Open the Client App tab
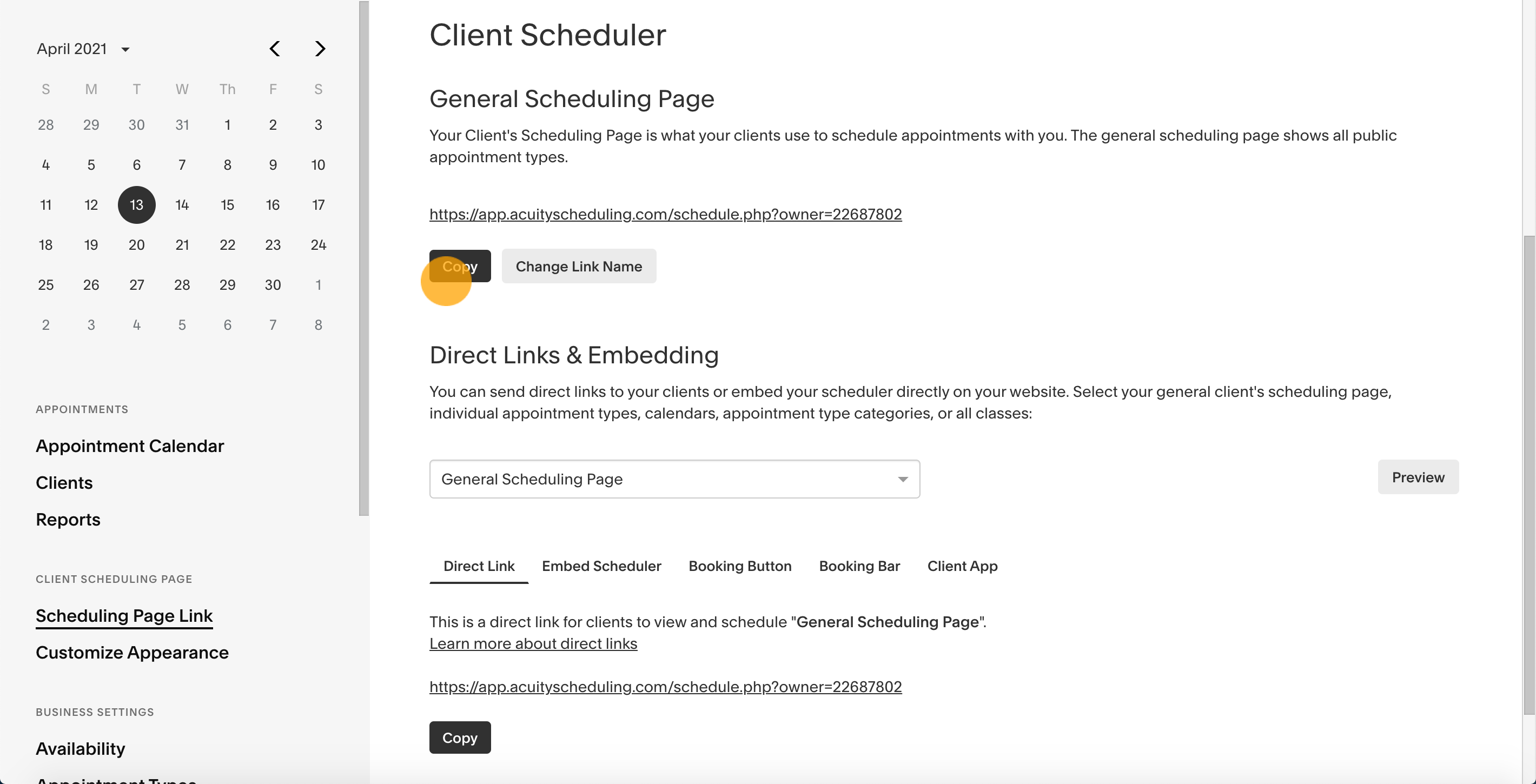 click(x=962, y=566)
